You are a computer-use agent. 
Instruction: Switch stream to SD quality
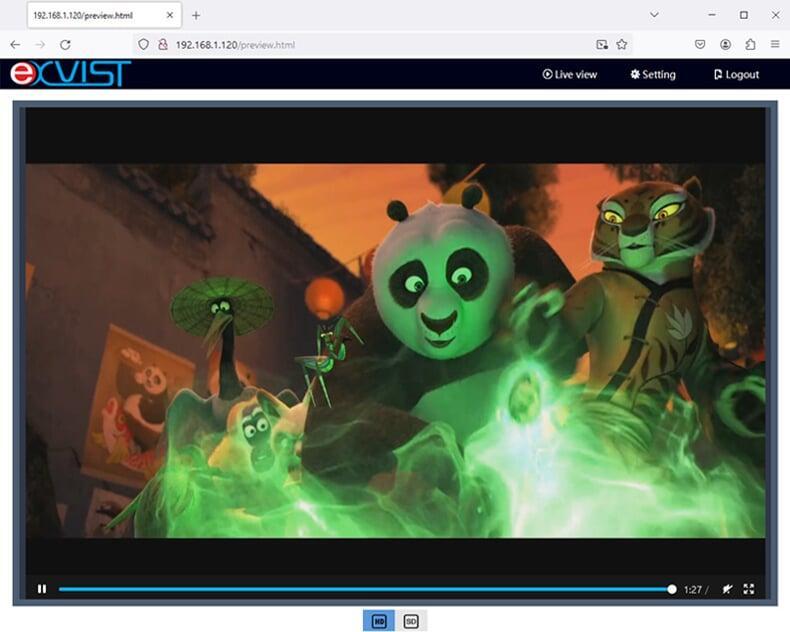[411, 621]
